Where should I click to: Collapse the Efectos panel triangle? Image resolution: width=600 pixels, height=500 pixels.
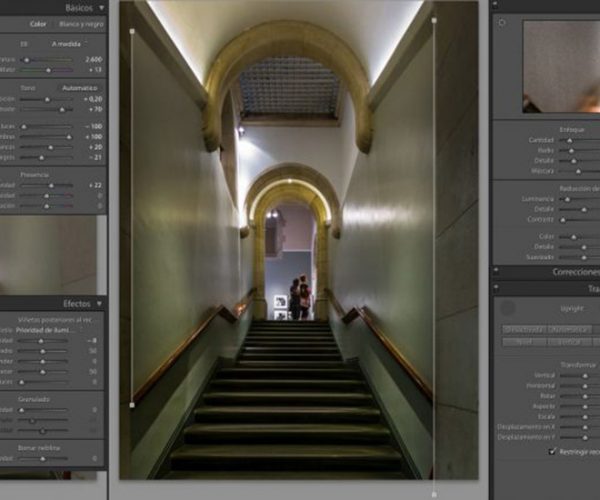click(99, 304)
